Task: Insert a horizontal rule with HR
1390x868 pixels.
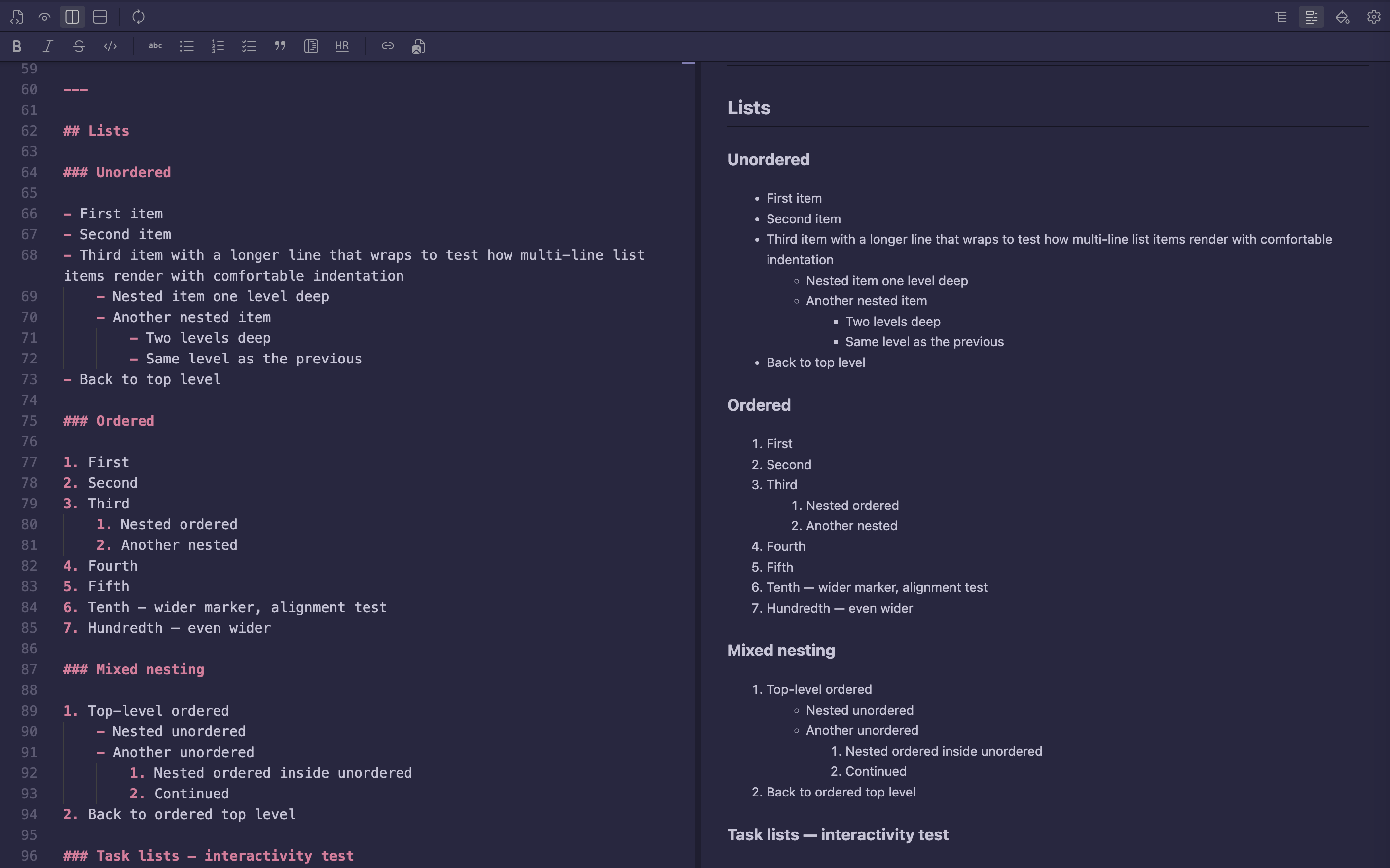Action: (342, 46)
